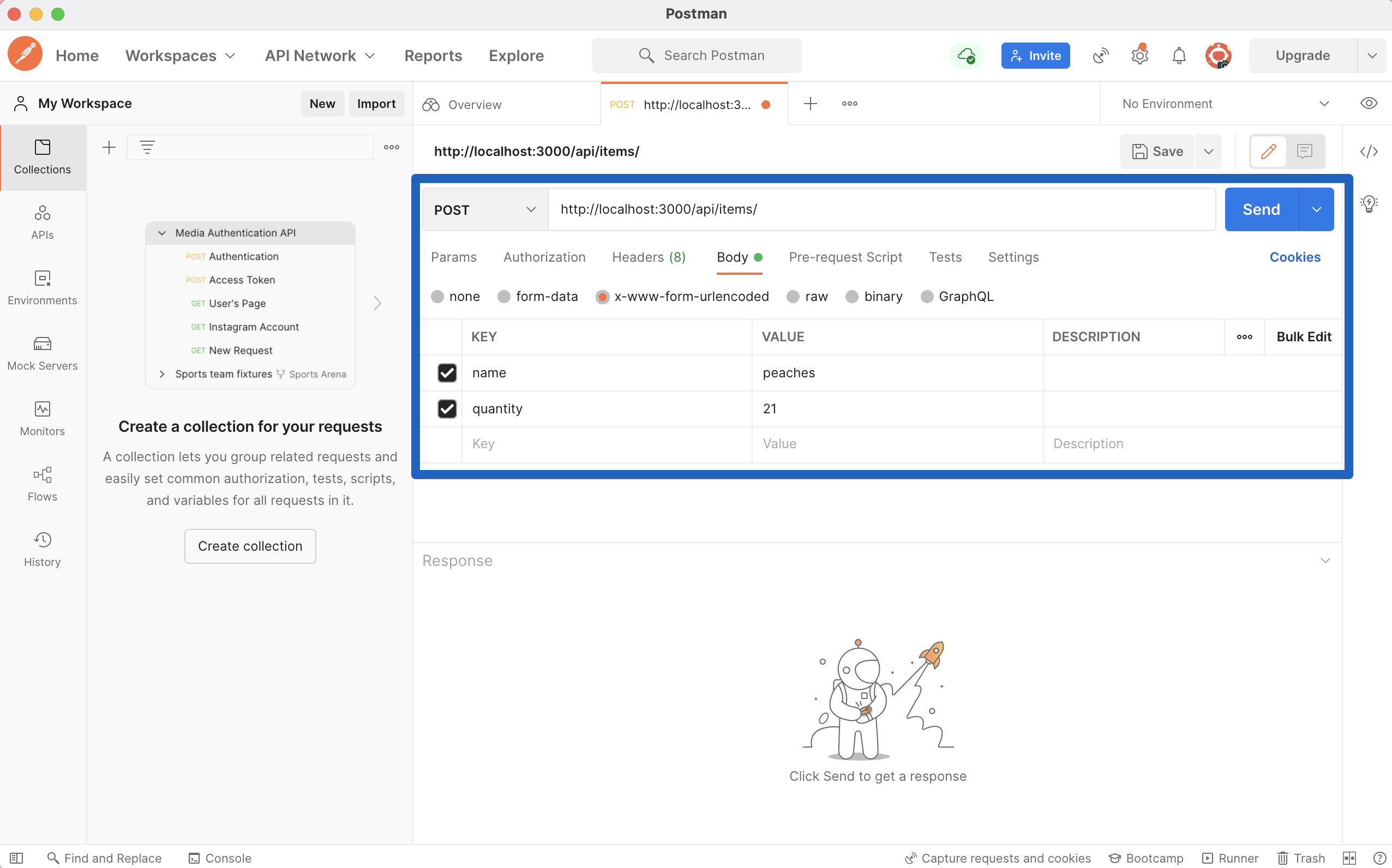
Task: Uncheck the name body parameter
Action: tap(447, 372)
